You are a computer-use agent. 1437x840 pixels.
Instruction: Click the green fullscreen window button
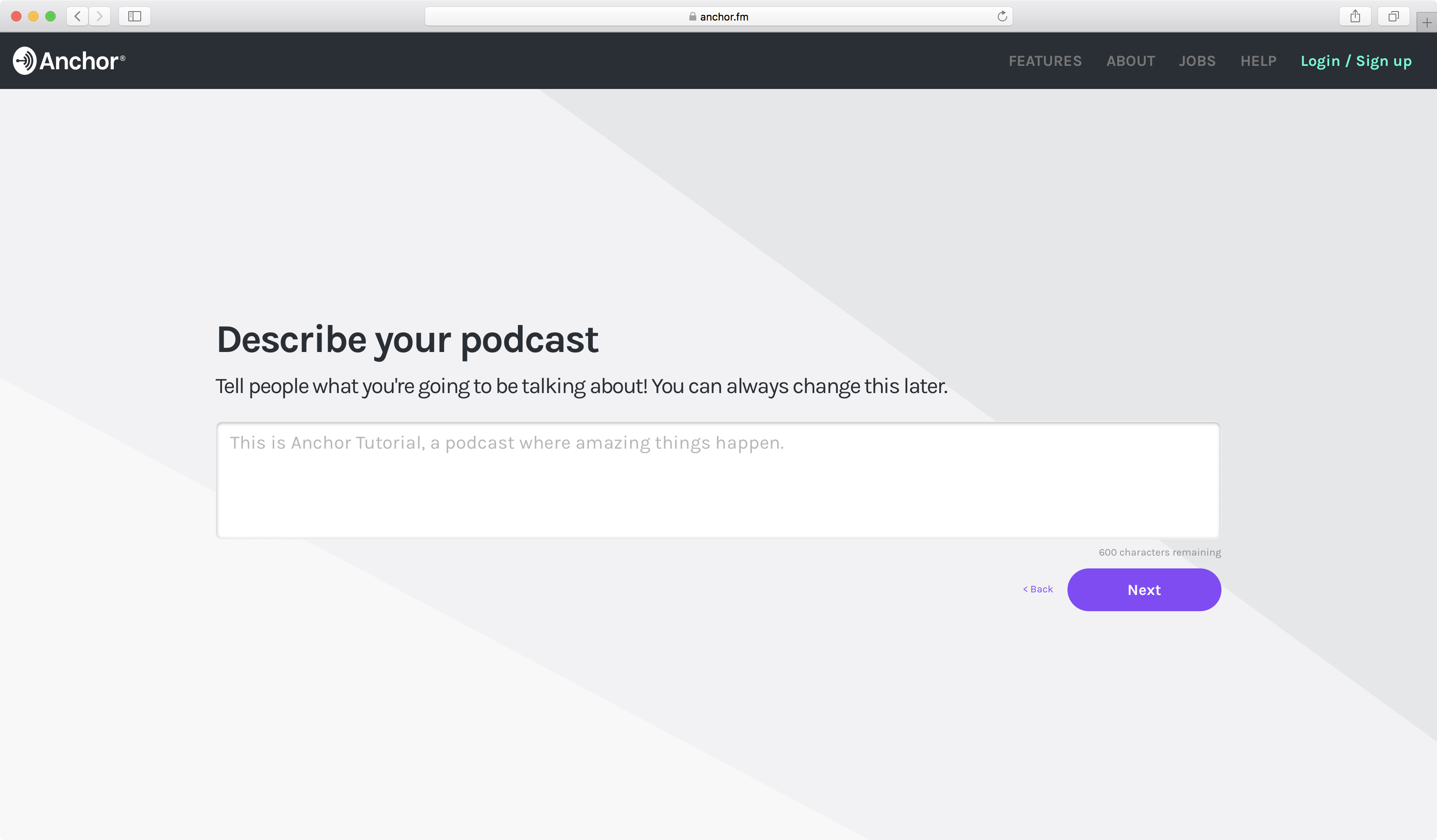tap(50, 16)
